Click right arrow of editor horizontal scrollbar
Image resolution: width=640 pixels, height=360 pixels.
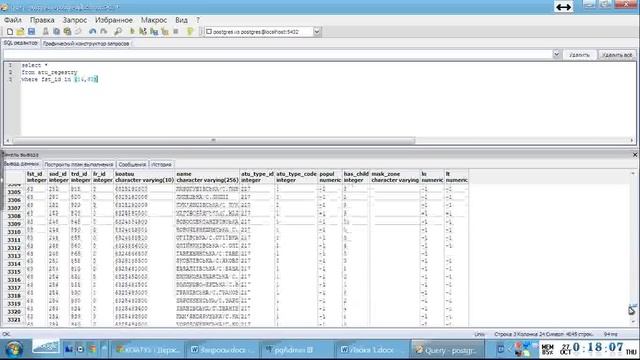(632, 140)
